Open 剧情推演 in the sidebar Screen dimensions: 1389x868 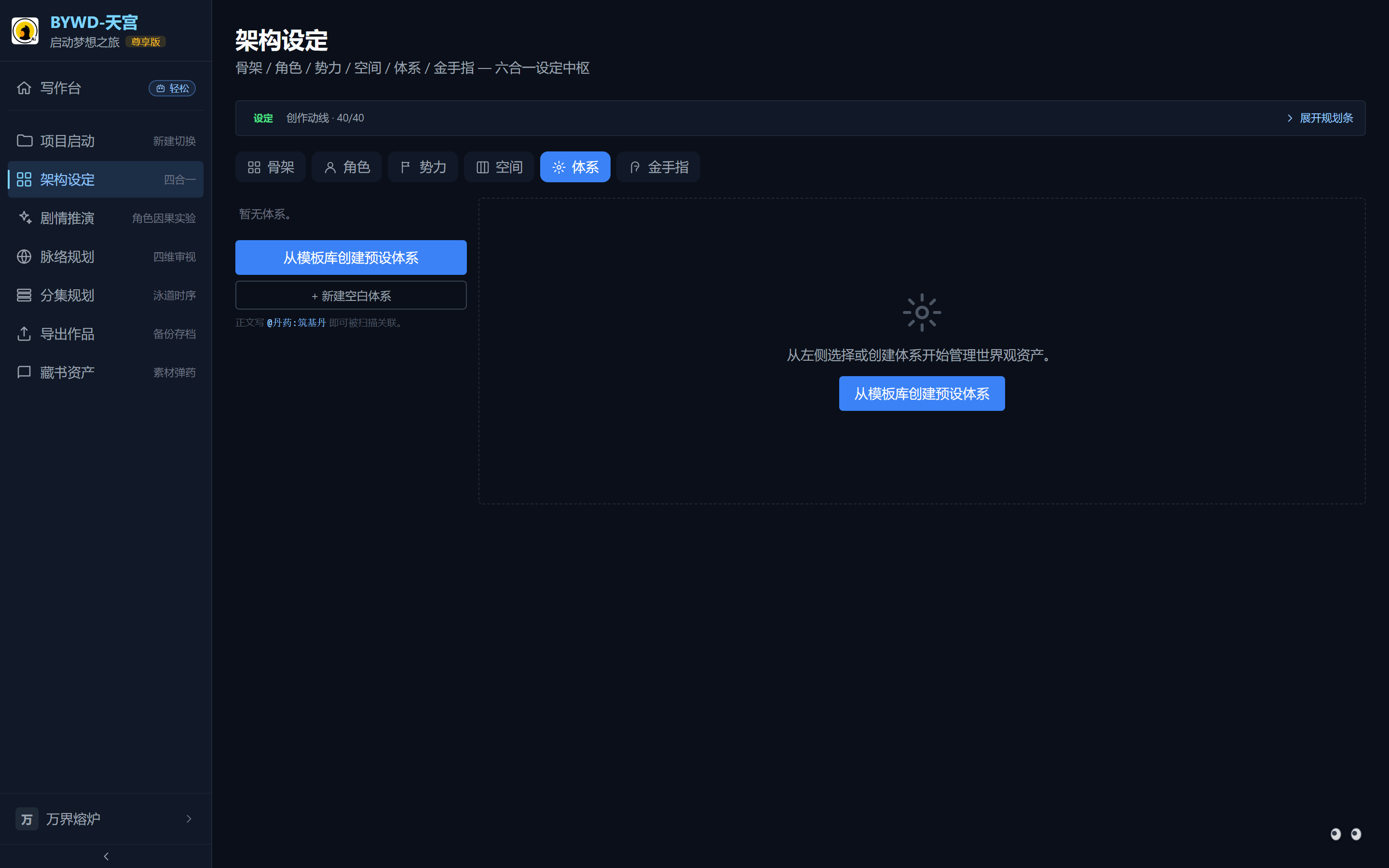(106, 217)
